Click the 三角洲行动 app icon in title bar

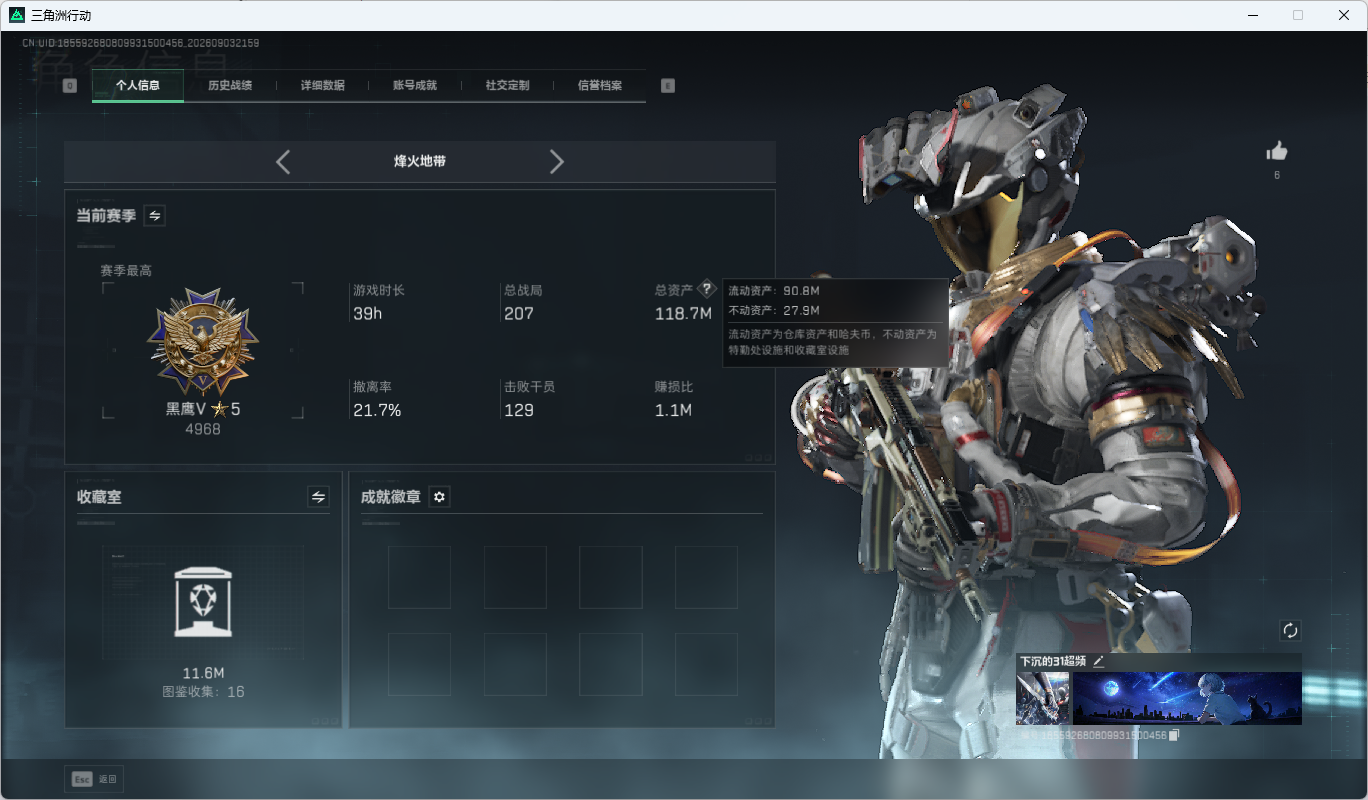point(16,15)
